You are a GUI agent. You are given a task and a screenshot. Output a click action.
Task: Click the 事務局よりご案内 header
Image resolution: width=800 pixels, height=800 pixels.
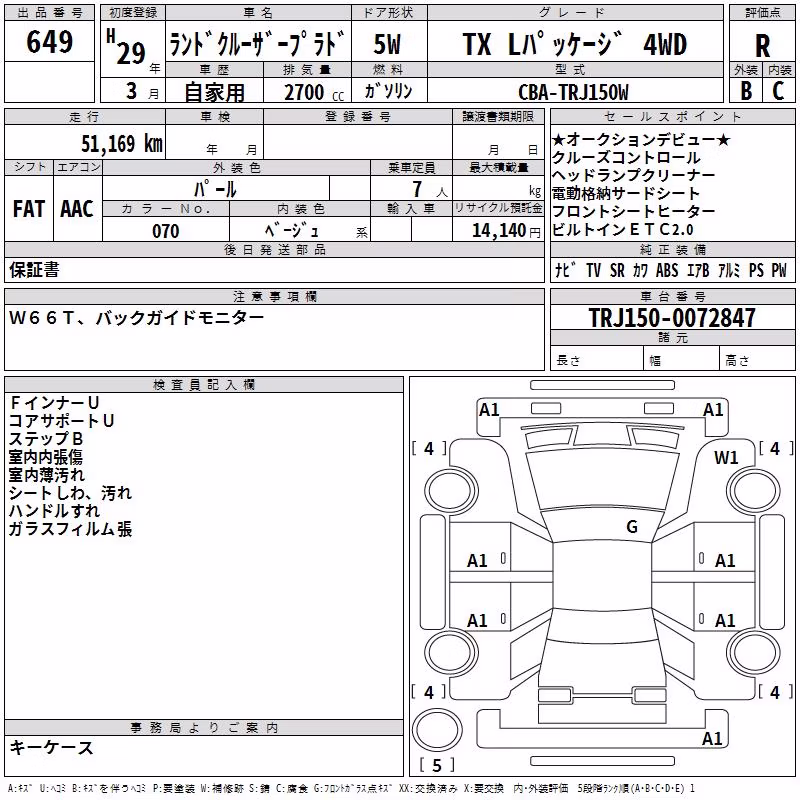point(204,728)
